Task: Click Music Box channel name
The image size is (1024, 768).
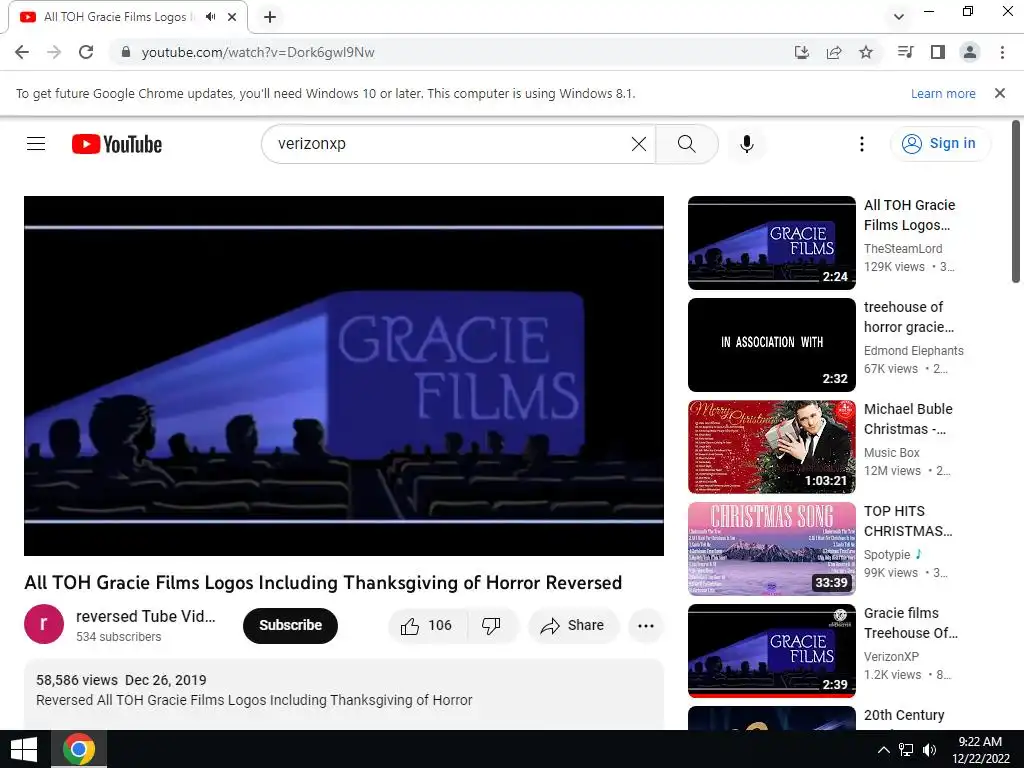Action: pos(891,453)
